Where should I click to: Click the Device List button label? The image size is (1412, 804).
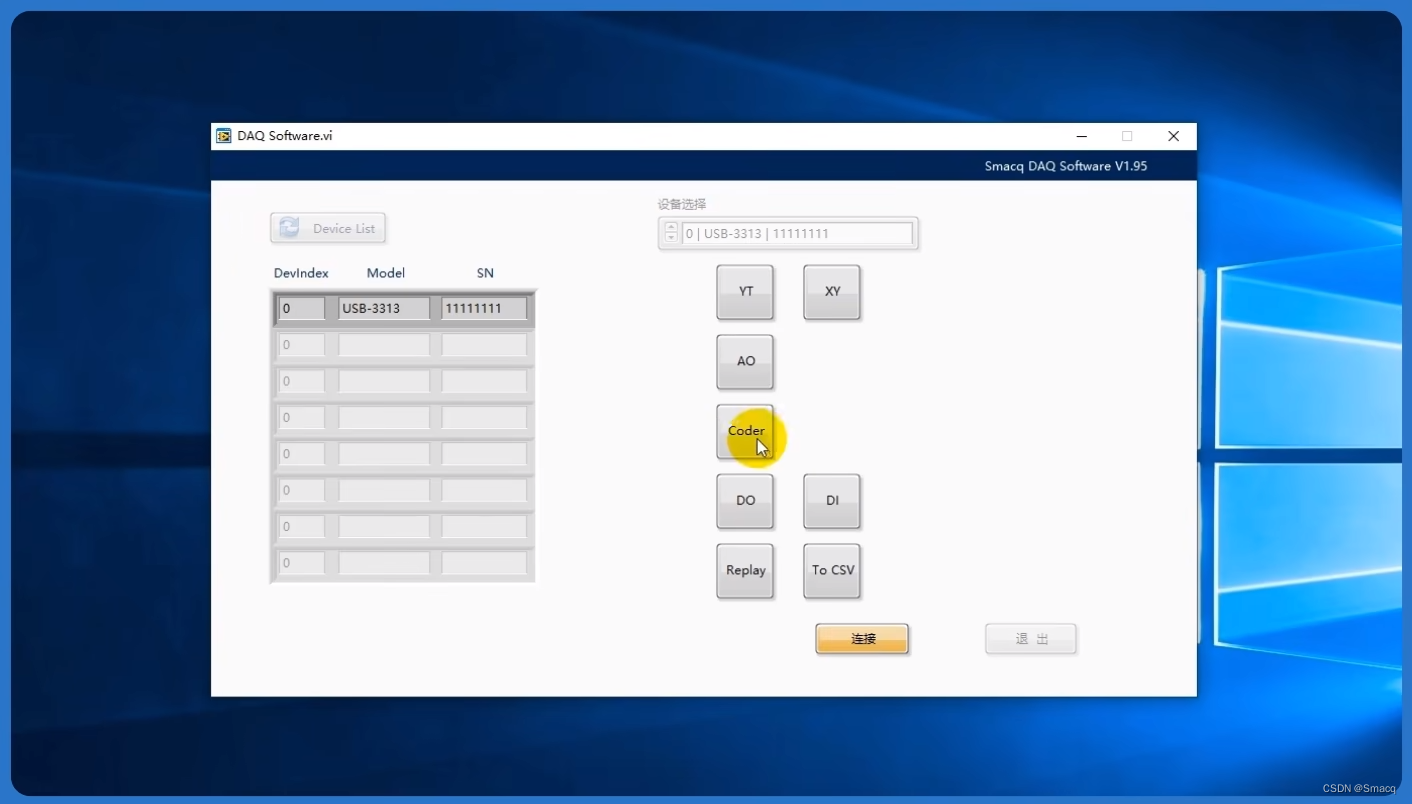344,229
